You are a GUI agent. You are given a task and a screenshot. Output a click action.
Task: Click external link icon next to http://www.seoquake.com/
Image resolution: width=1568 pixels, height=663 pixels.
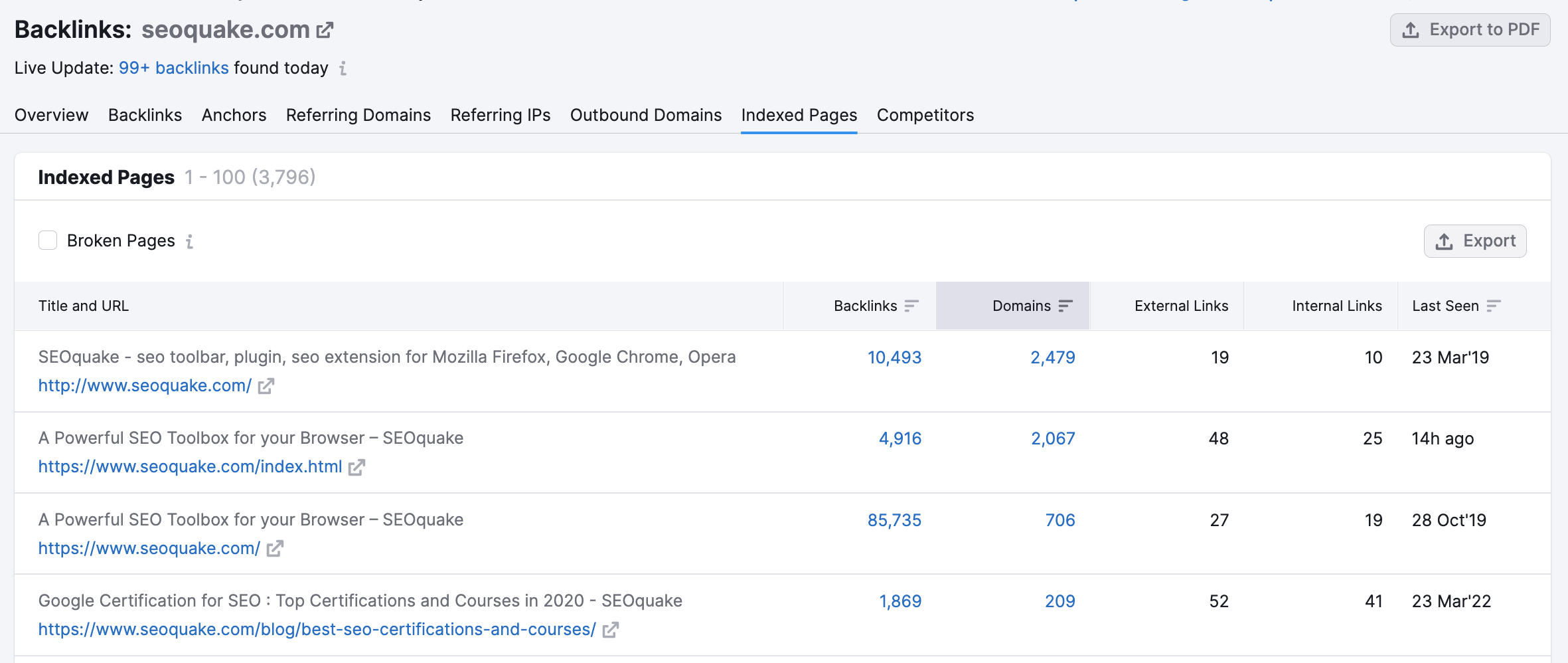(x=266, y=385)
